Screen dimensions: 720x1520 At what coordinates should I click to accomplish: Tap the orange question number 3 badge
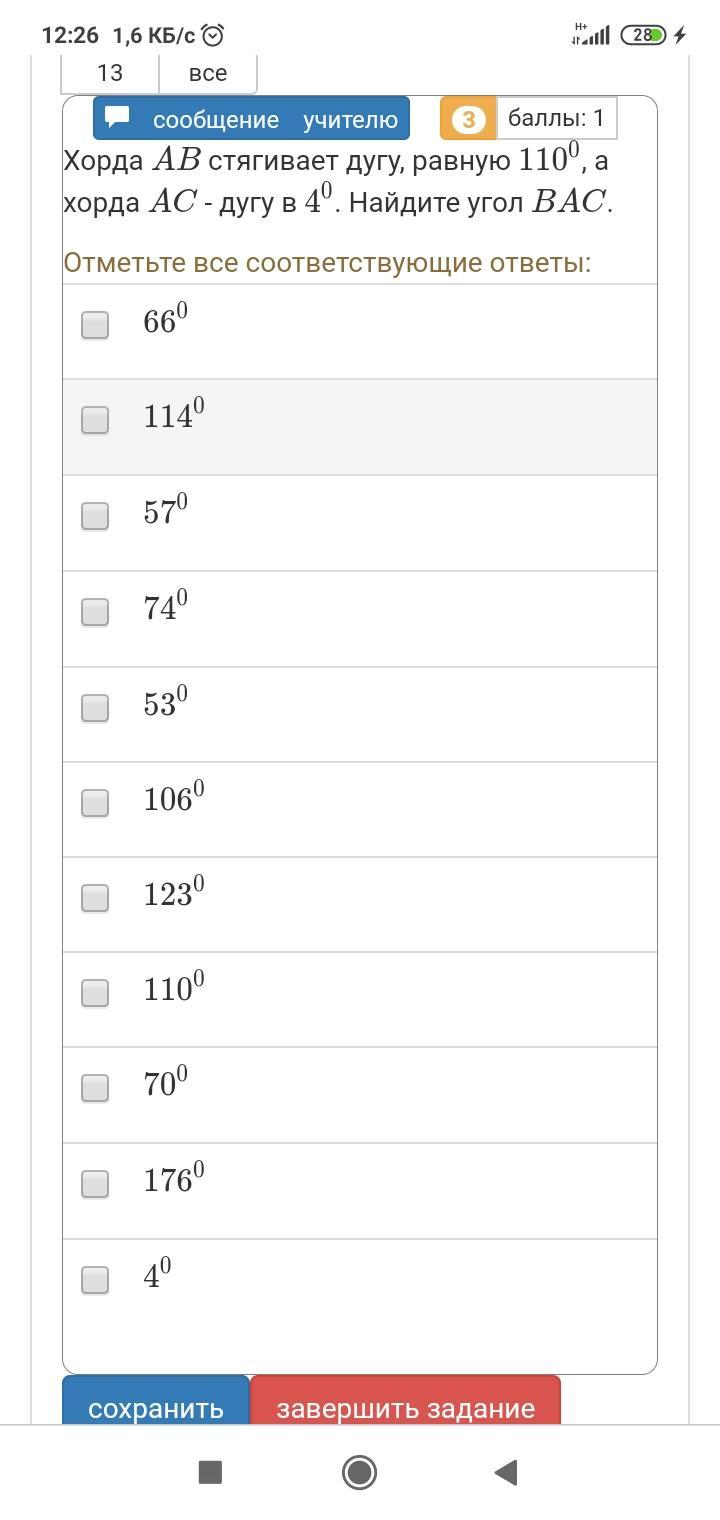(x=468, y=120)
